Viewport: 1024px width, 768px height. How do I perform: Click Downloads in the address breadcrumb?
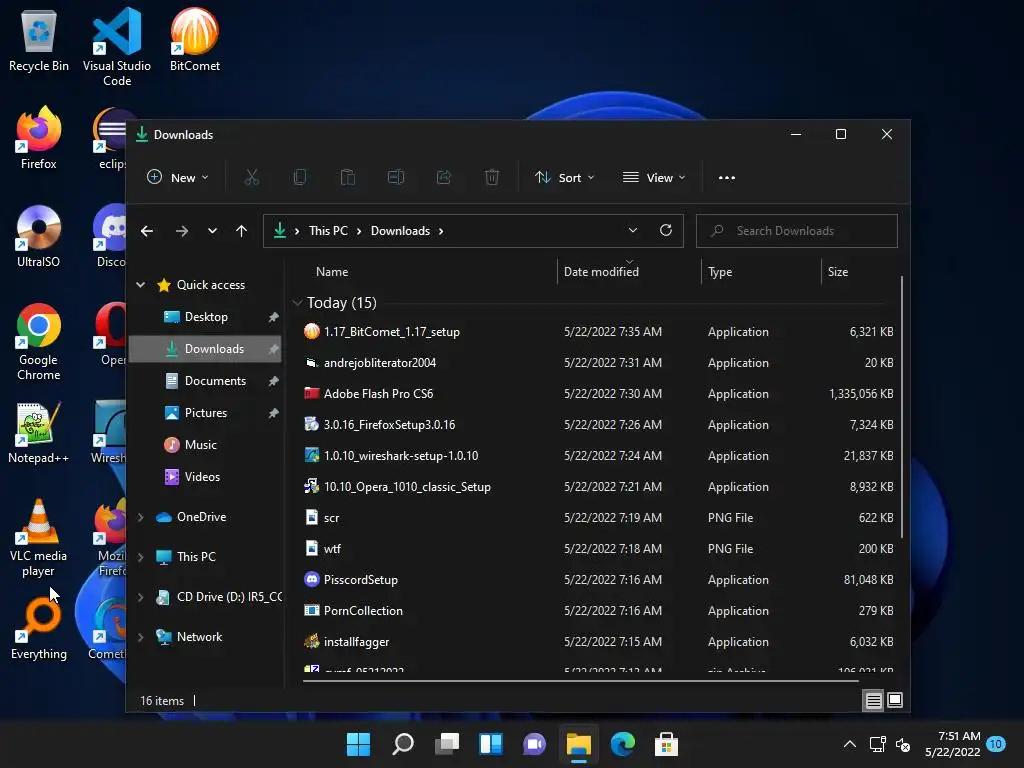pyautogui.click(x=400, y=231)
